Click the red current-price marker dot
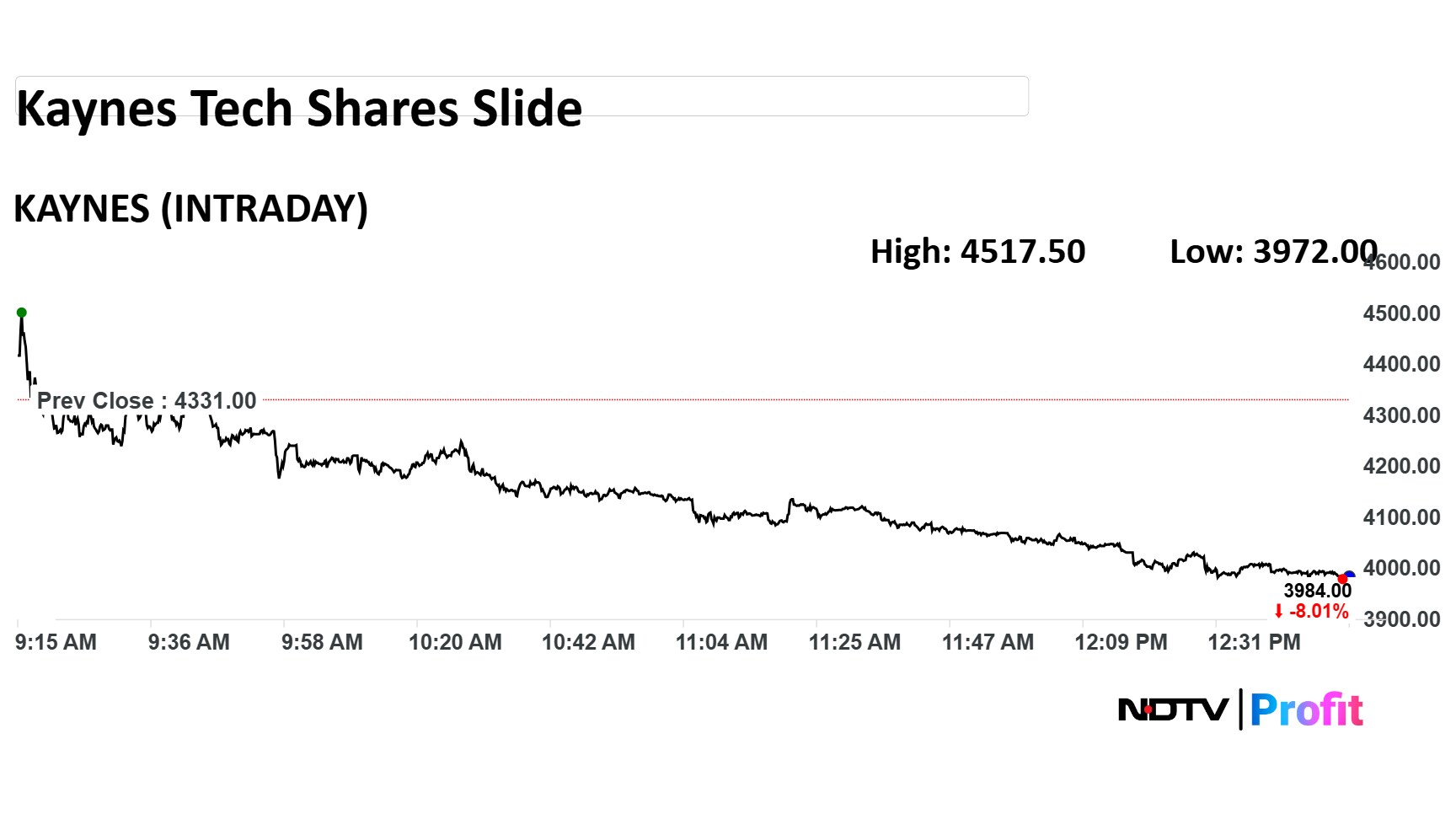 coord(1342,579)
